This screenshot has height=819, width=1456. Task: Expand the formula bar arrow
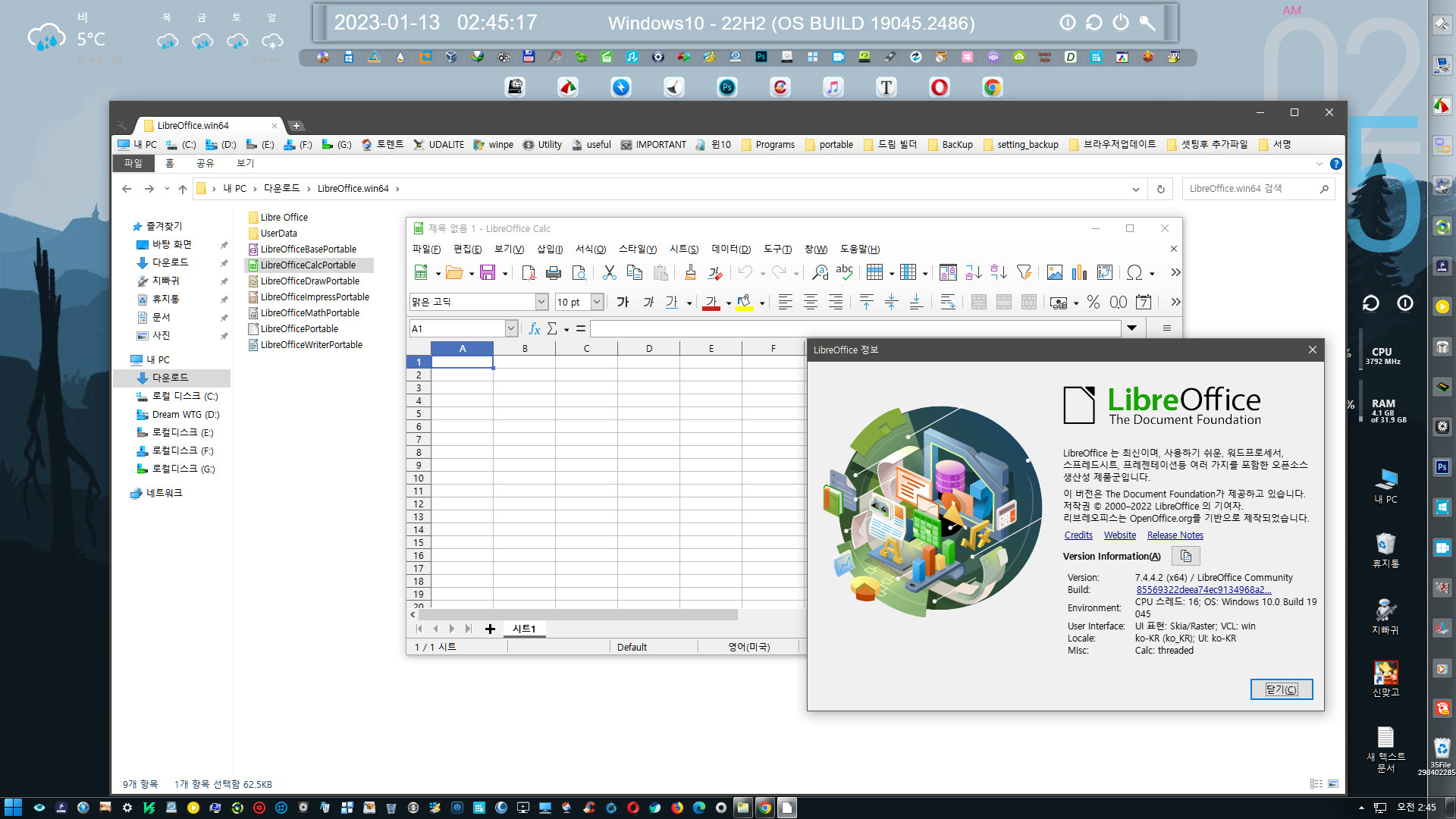pos(1131,328)
